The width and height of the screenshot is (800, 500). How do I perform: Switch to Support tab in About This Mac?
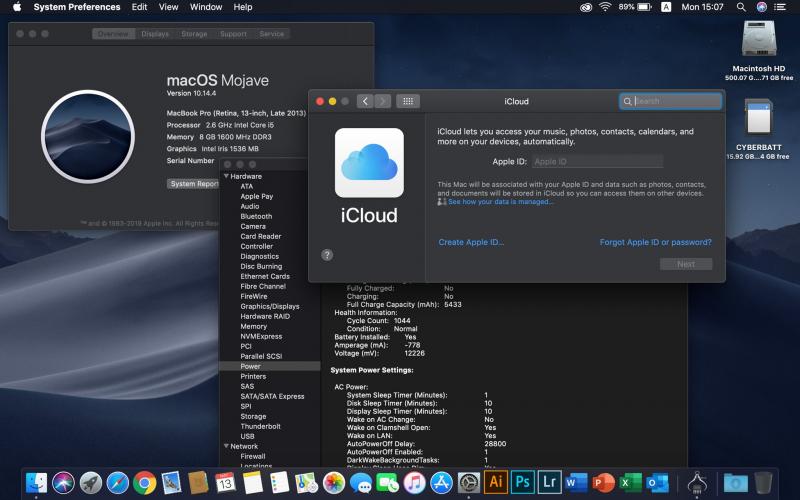(x=233, y=34)
